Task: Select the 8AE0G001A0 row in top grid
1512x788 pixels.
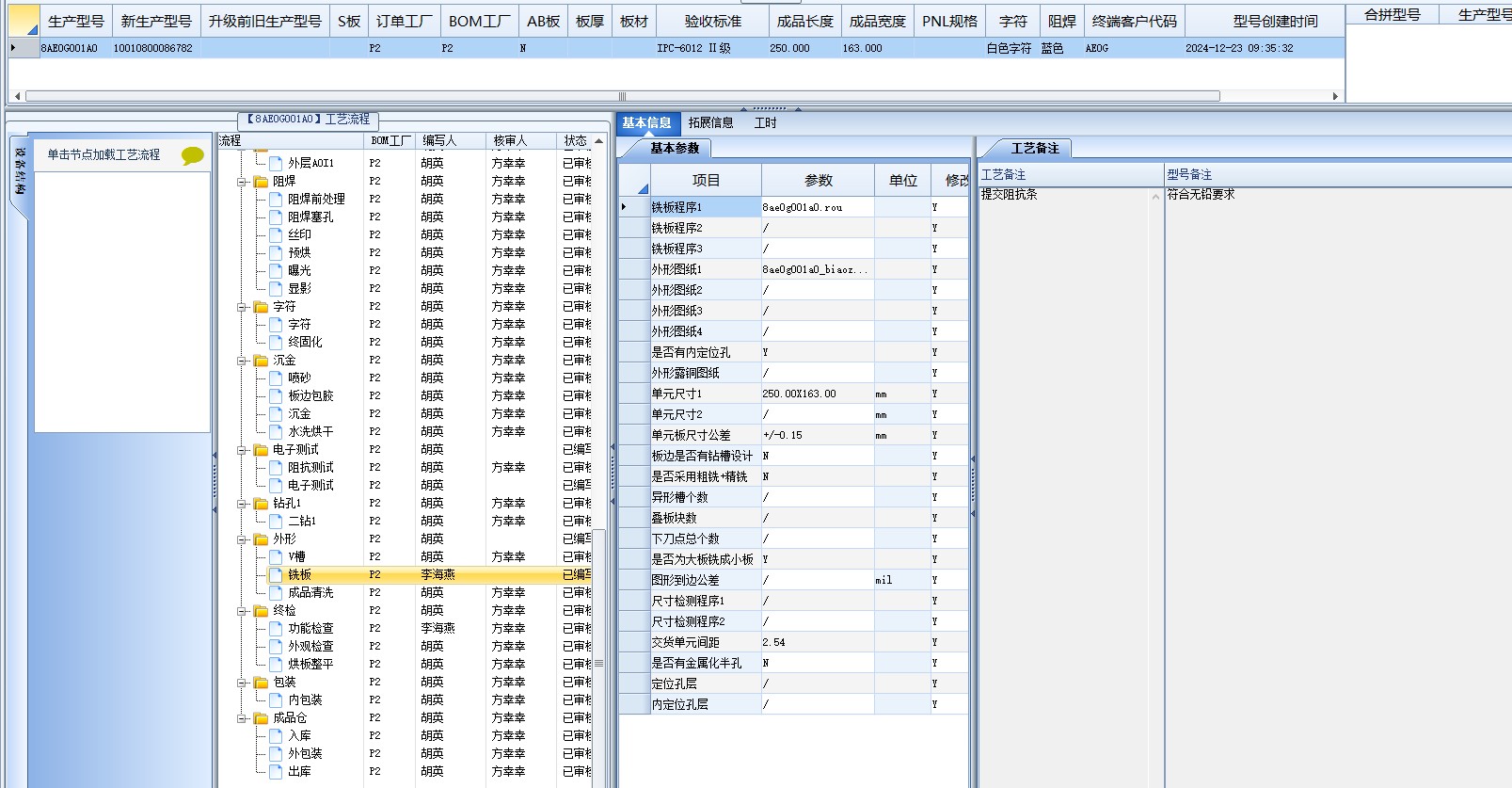Action: point(676,48)
